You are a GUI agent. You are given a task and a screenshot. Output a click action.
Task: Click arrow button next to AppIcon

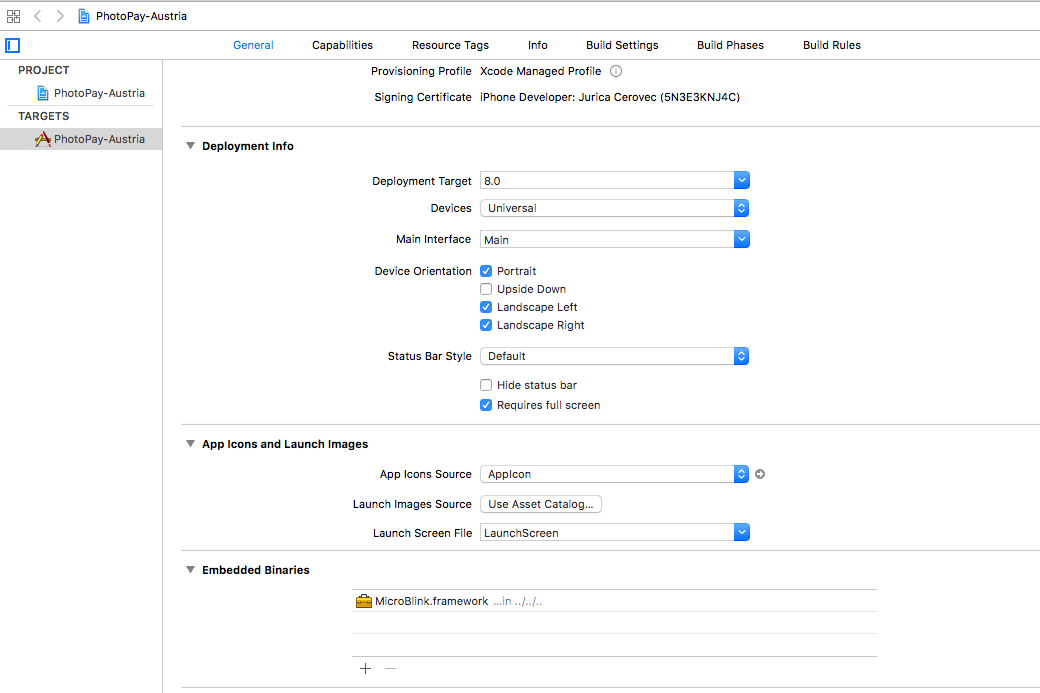tap(760, 474)
